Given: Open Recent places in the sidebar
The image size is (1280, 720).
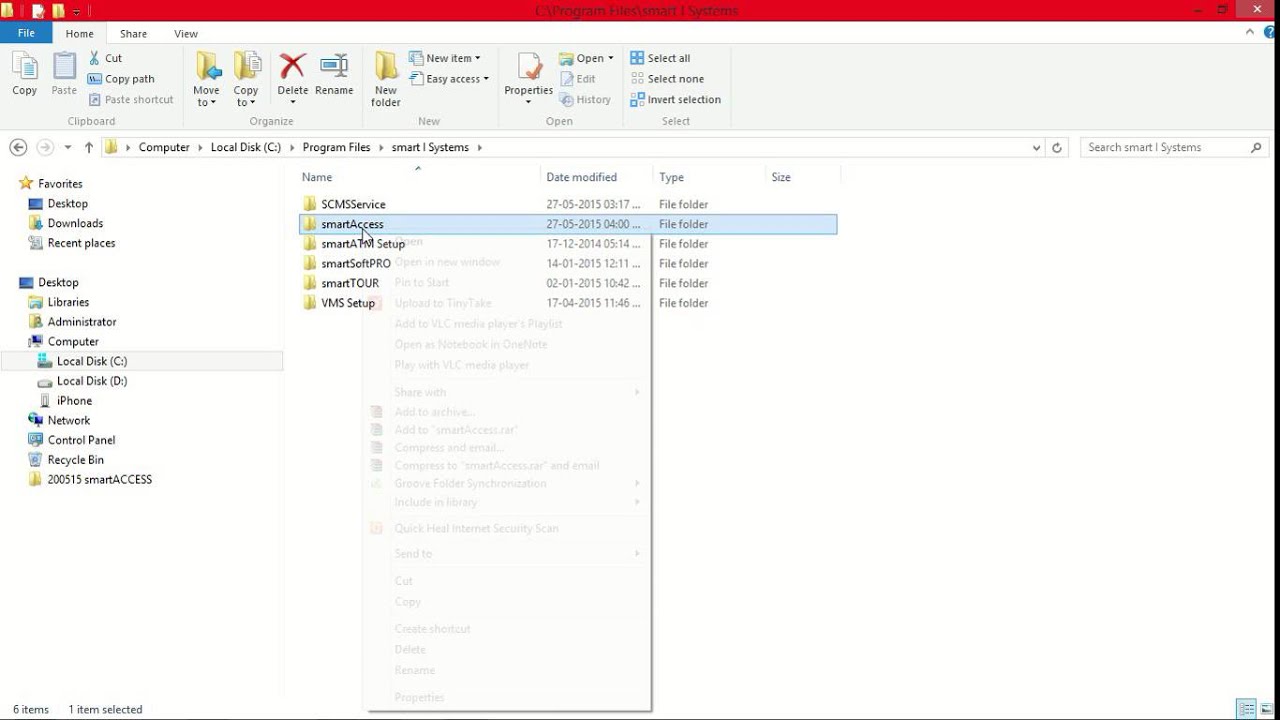Looking at the screenshot, I should (x=81, y=243).
